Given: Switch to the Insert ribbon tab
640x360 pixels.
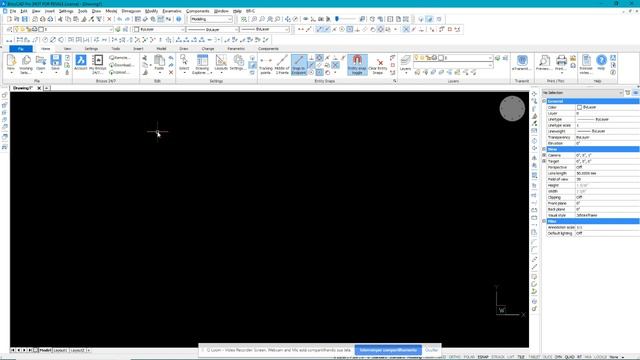Looking at the screenshot, I should (138, 49).
